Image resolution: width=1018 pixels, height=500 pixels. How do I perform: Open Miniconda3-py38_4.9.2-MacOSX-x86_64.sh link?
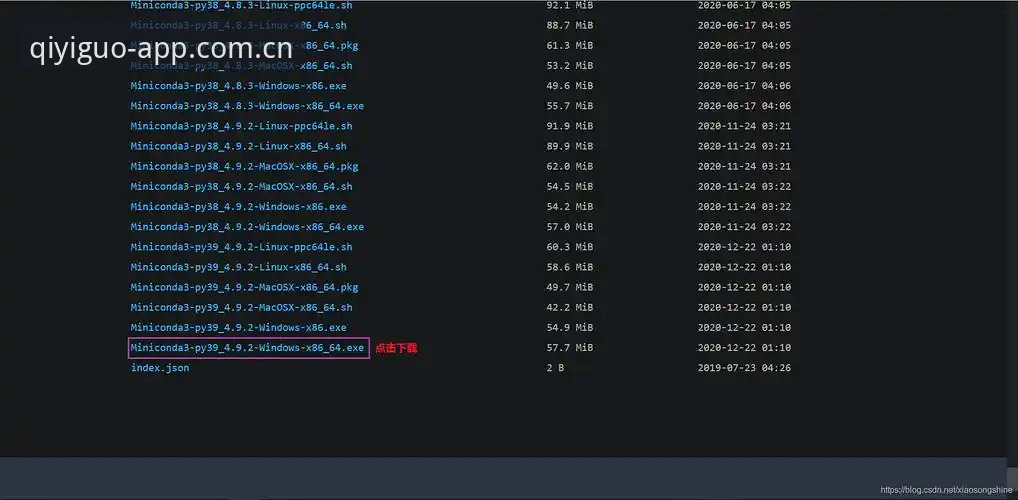coord(242,187)
